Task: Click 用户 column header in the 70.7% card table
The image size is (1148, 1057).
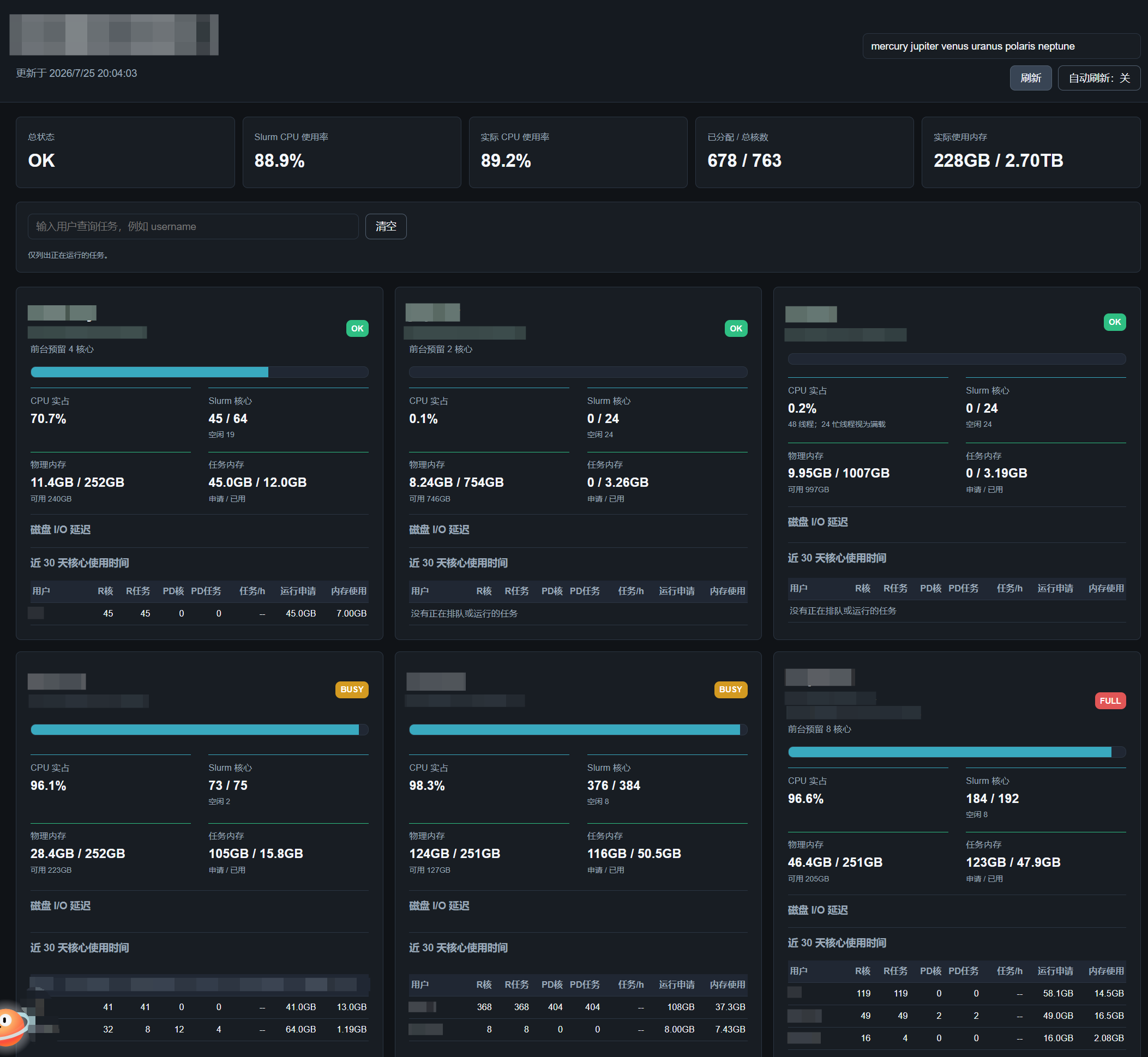Action: (41, 591)
